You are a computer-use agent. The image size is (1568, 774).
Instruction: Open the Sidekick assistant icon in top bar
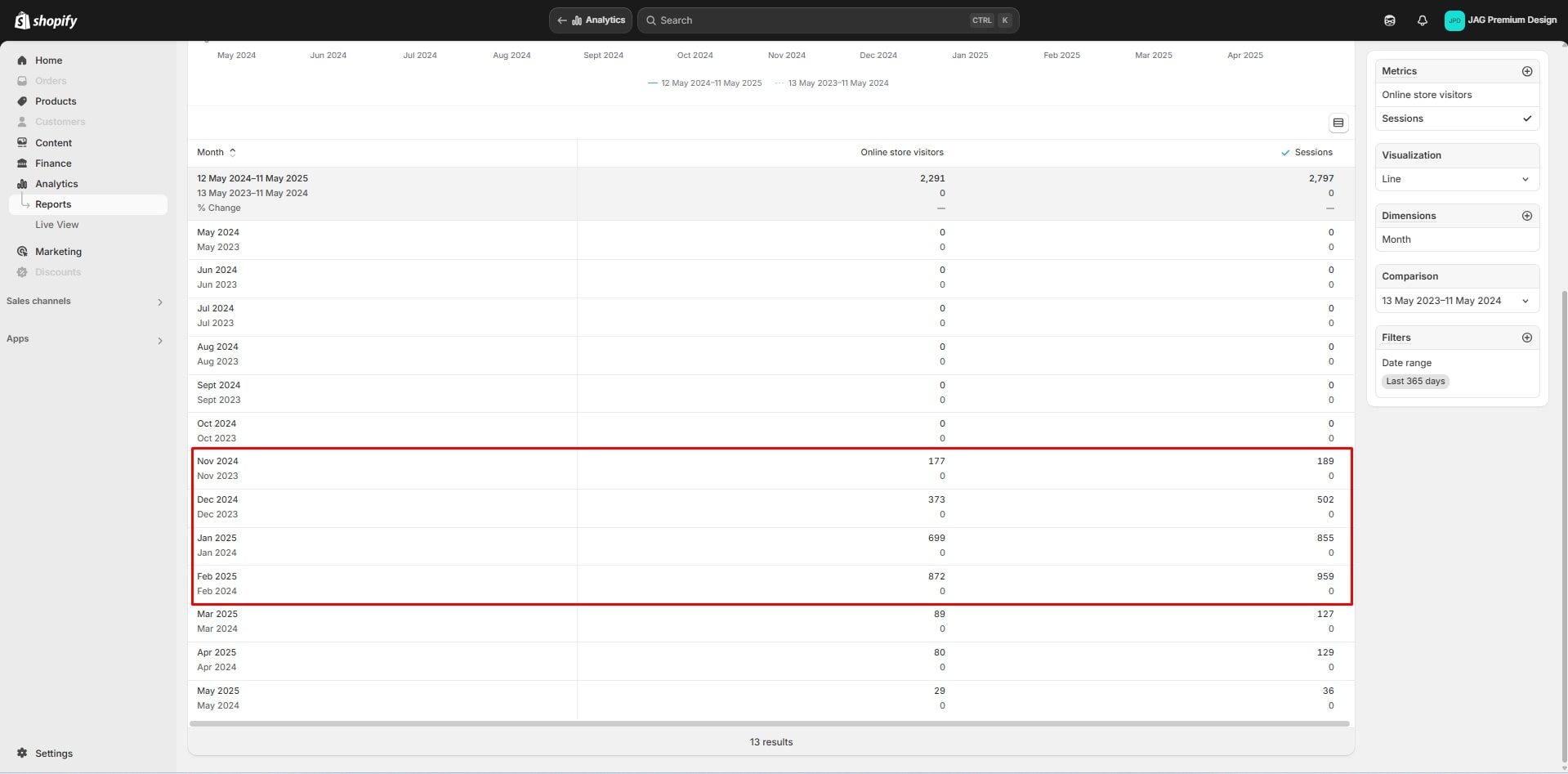pyautogui.click(x=1389, y=20)
